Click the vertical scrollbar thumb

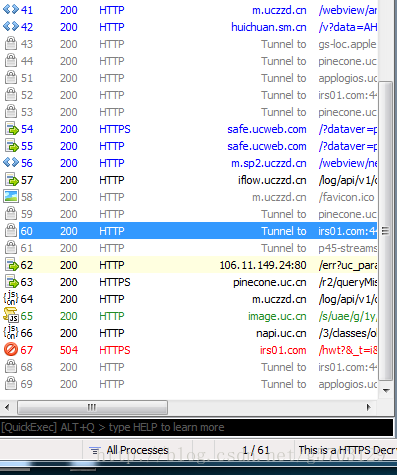(x=386, y=230)
